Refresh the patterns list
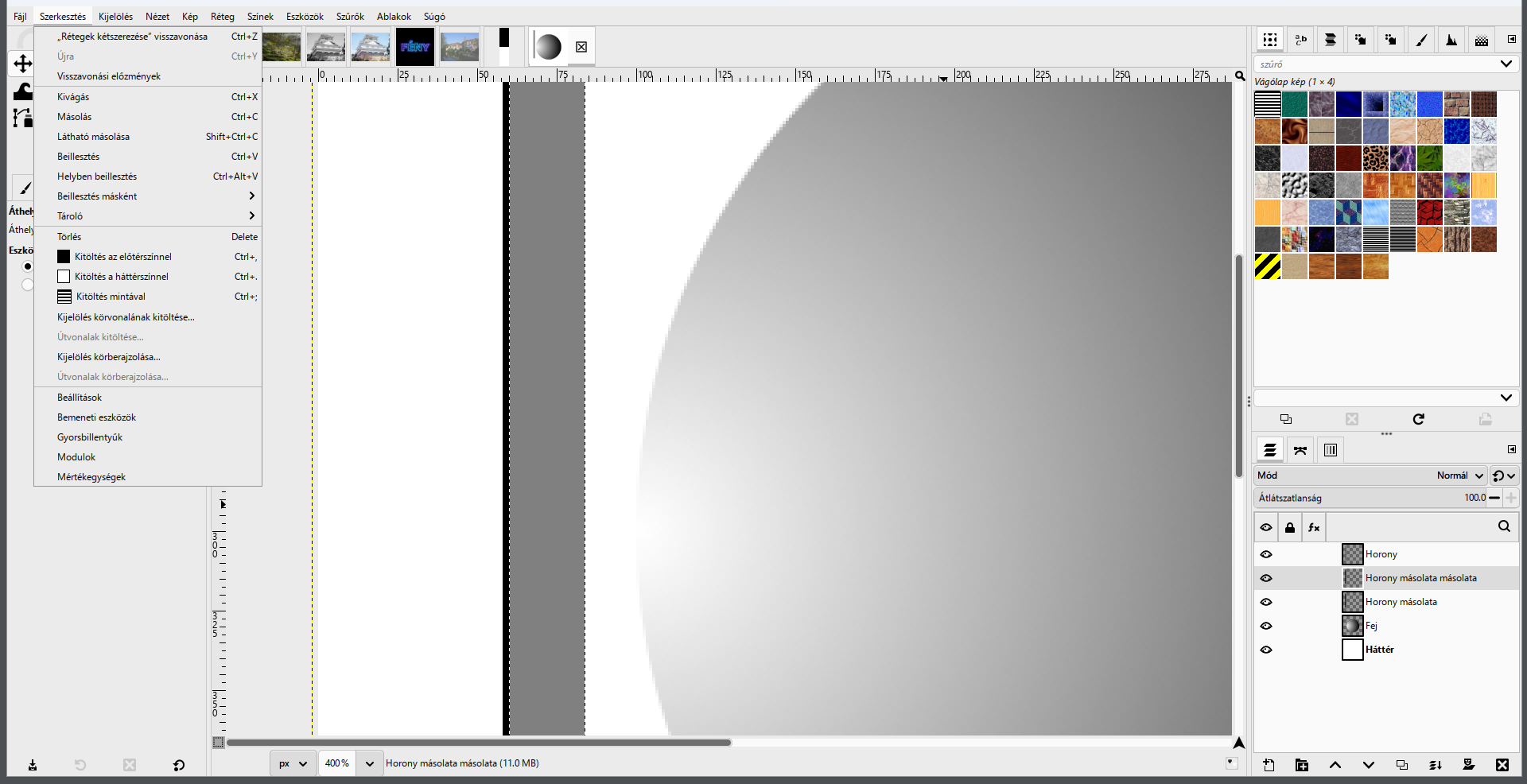 pos(1419,419)
